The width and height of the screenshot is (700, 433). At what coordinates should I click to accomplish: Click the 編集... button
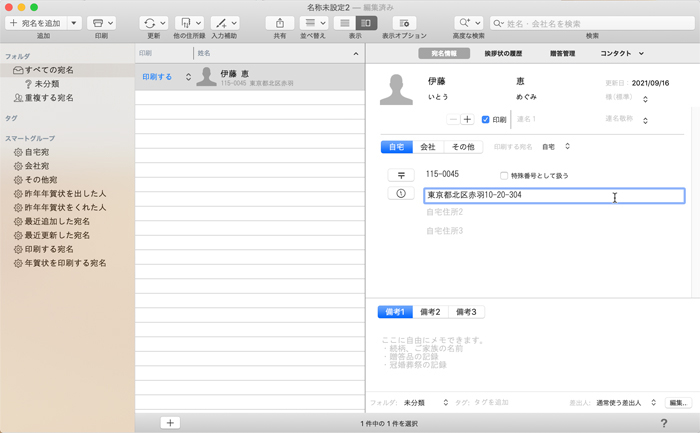point(679,402)
